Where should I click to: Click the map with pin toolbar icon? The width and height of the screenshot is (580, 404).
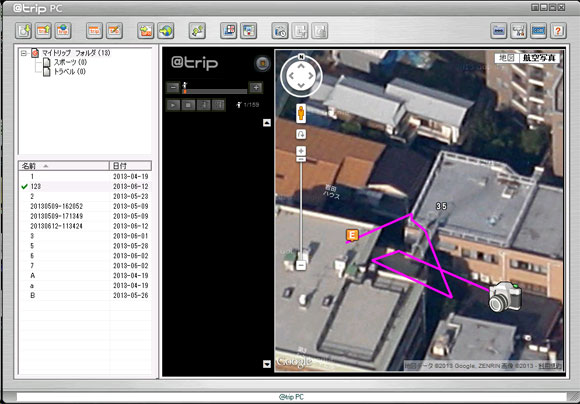tap(249, 31)
